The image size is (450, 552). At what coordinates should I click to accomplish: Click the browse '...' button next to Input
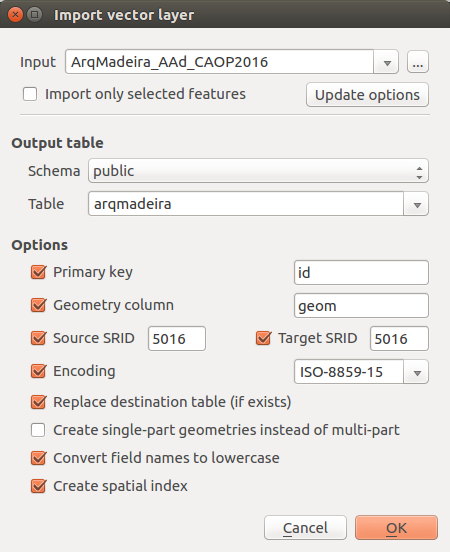pyautogui.click(x=418, y=62)
